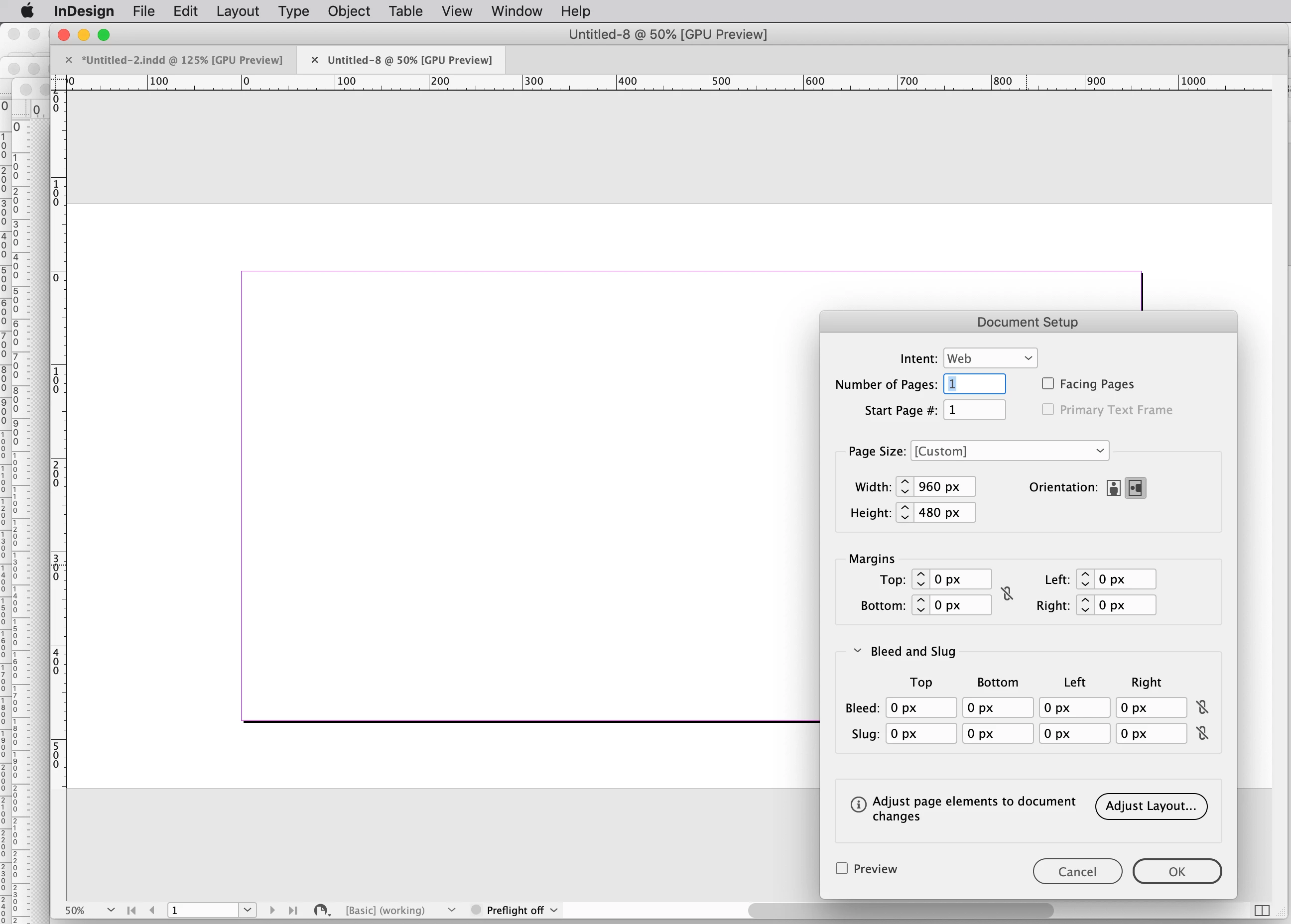Screen dimensions: 1291x924
Task: Switch to the Untitled-2.indd tab
Action: click(182, 60)
